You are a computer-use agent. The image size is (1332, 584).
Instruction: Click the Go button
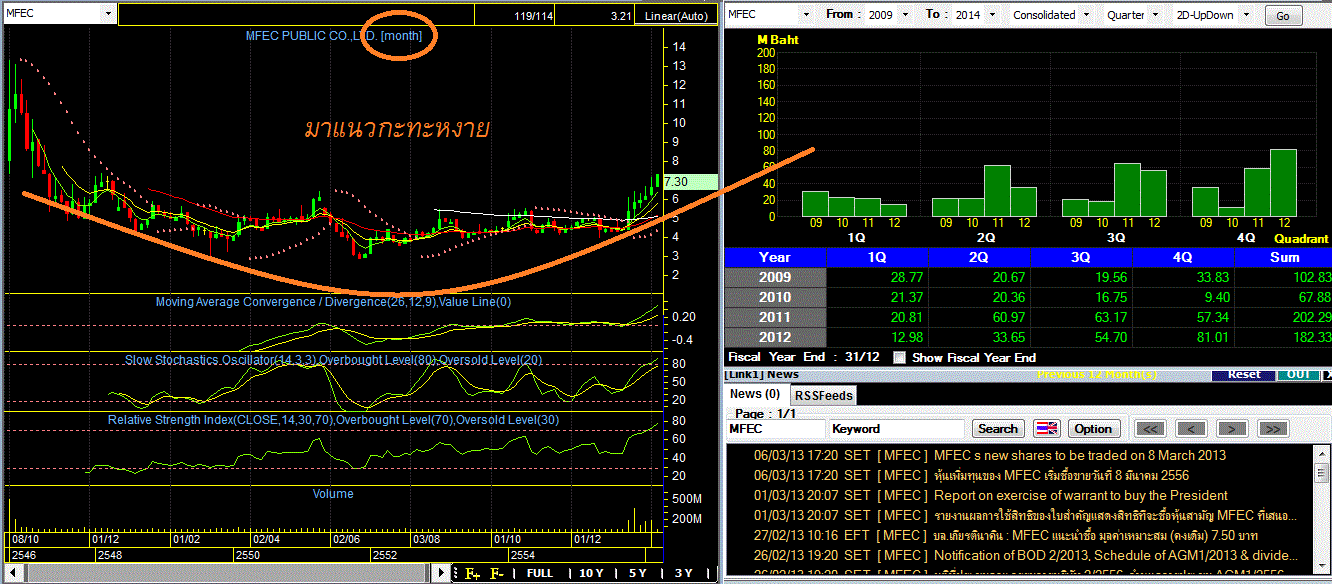tap(1283, 16)
